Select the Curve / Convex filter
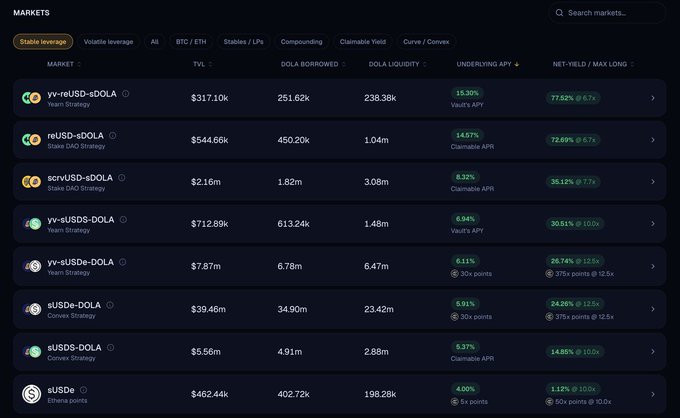The height and width of the screenshot is (418, 680). tap(426, 42)
